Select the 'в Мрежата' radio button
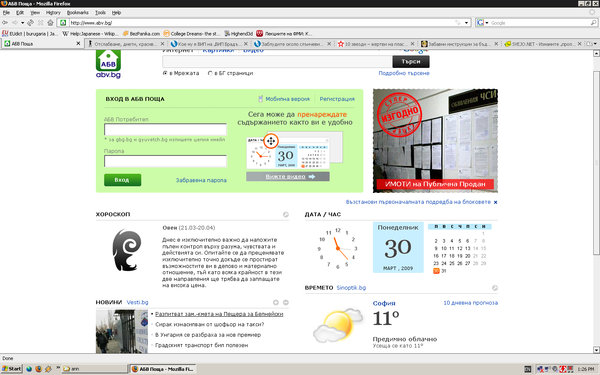Viewport: 600px width, 375px height. coord(165,73)
